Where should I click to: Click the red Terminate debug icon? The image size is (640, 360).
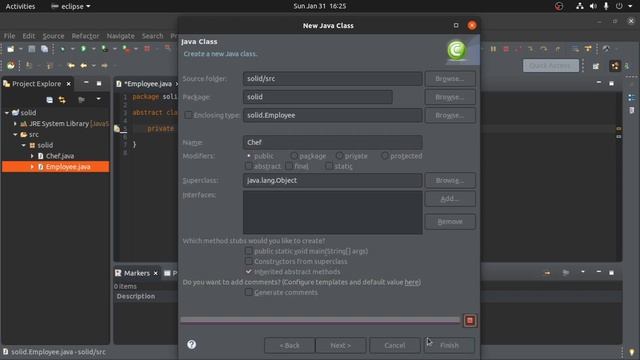pyautogui.click(x=506, y=49)
